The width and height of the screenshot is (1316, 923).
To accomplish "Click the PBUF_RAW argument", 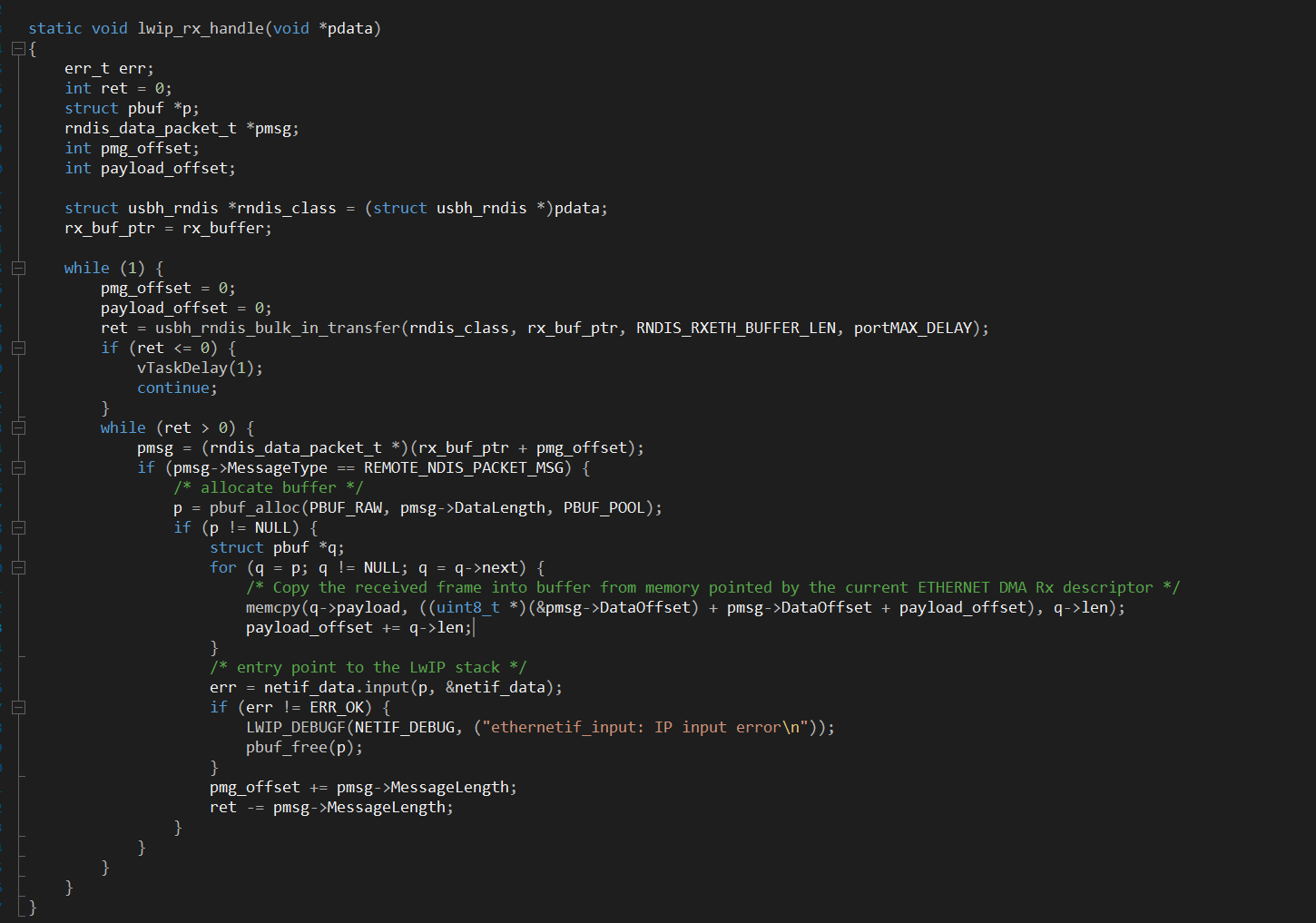I will pos(346,507).
